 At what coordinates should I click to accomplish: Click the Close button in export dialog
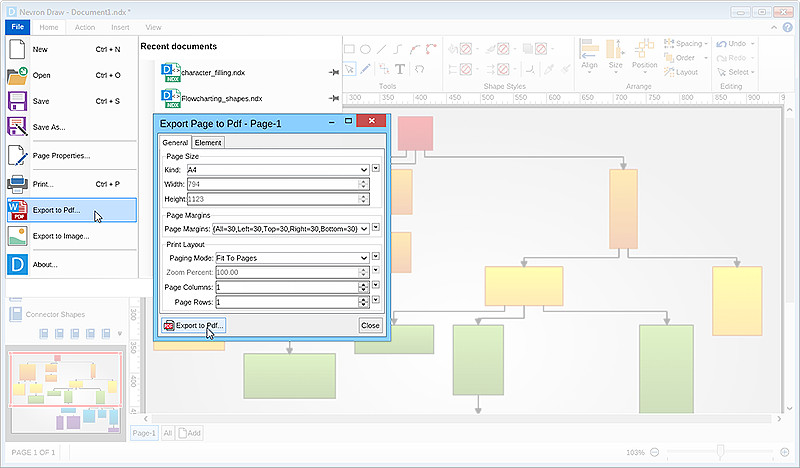[370, 325]
